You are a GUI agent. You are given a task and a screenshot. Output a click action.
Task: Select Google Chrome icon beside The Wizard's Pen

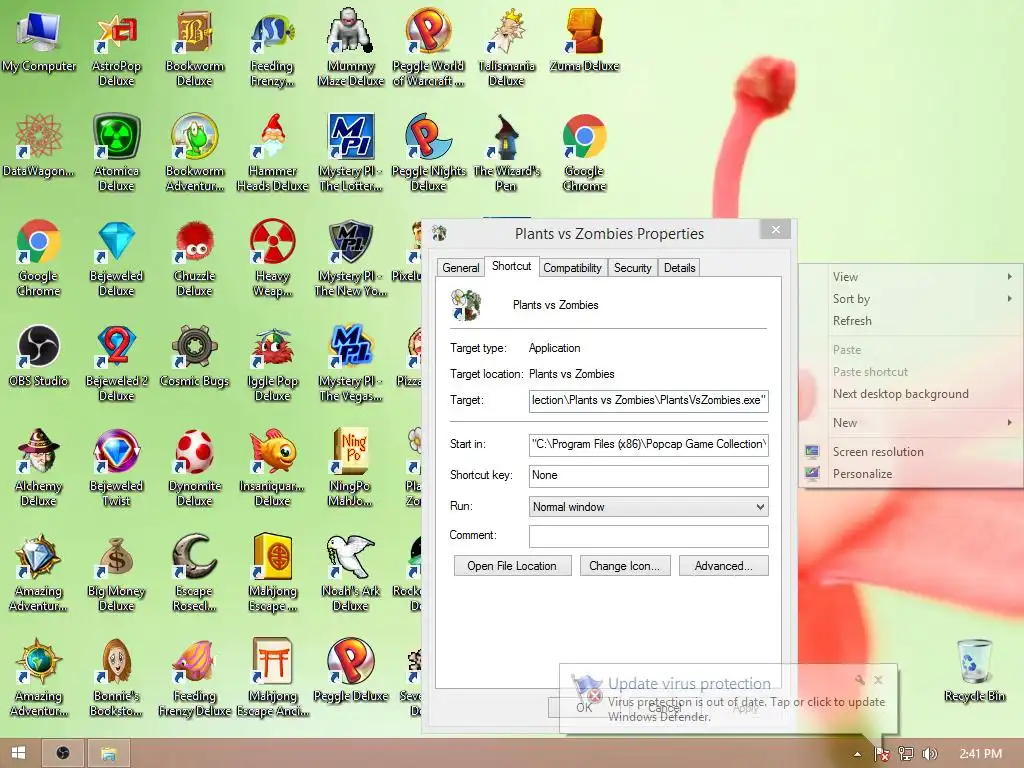(x=584, y=154)
